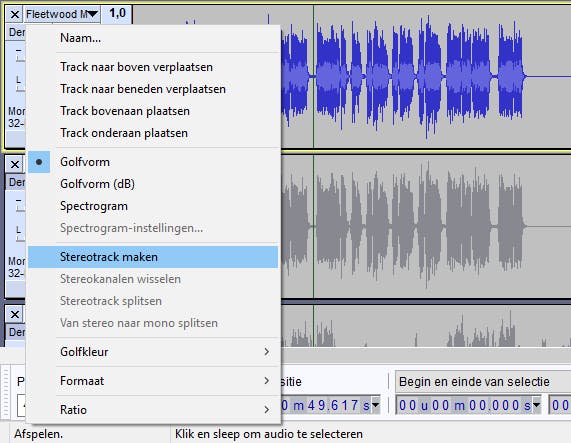
Task: Open time format dropdown of selection start field
Action: point(536,405)
